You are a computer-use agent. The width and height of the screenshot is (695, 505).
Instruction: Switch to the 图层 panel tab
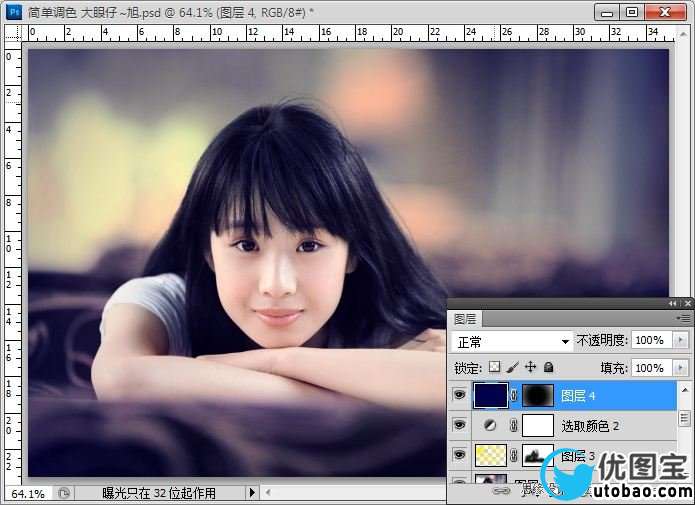click(x=465, y=318)
